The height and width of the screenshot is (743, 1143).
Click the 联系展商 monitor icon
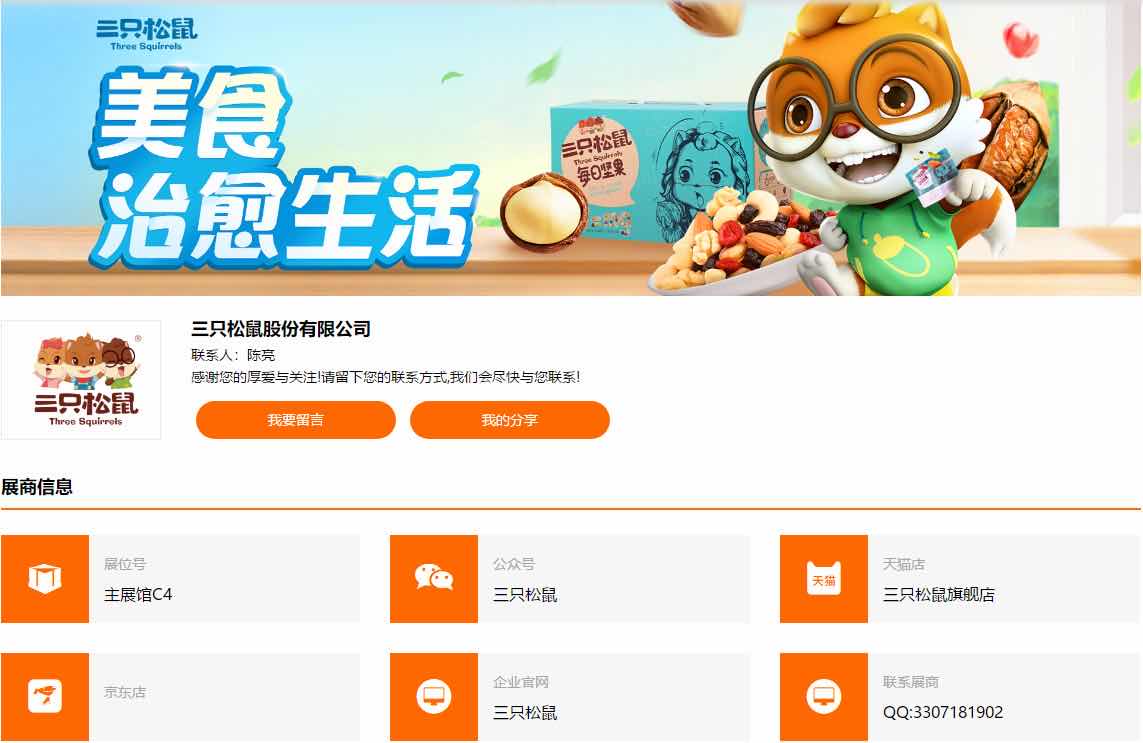click(x=824, y=696)
